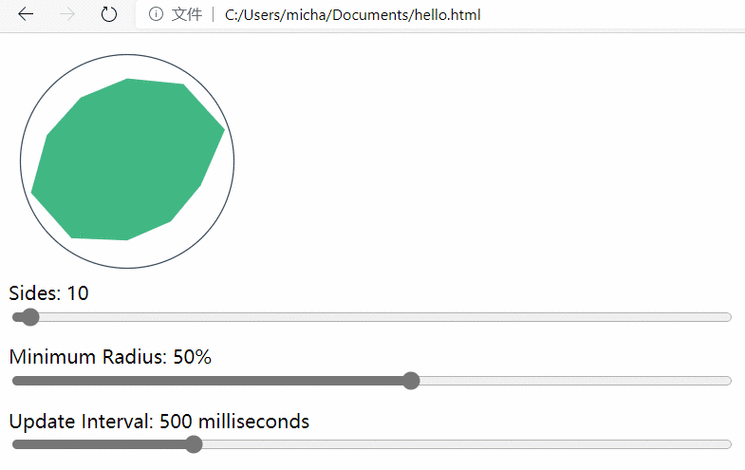Click the Minimum Radius slider handle
The image size is (745, 470).
pos(410,380)
